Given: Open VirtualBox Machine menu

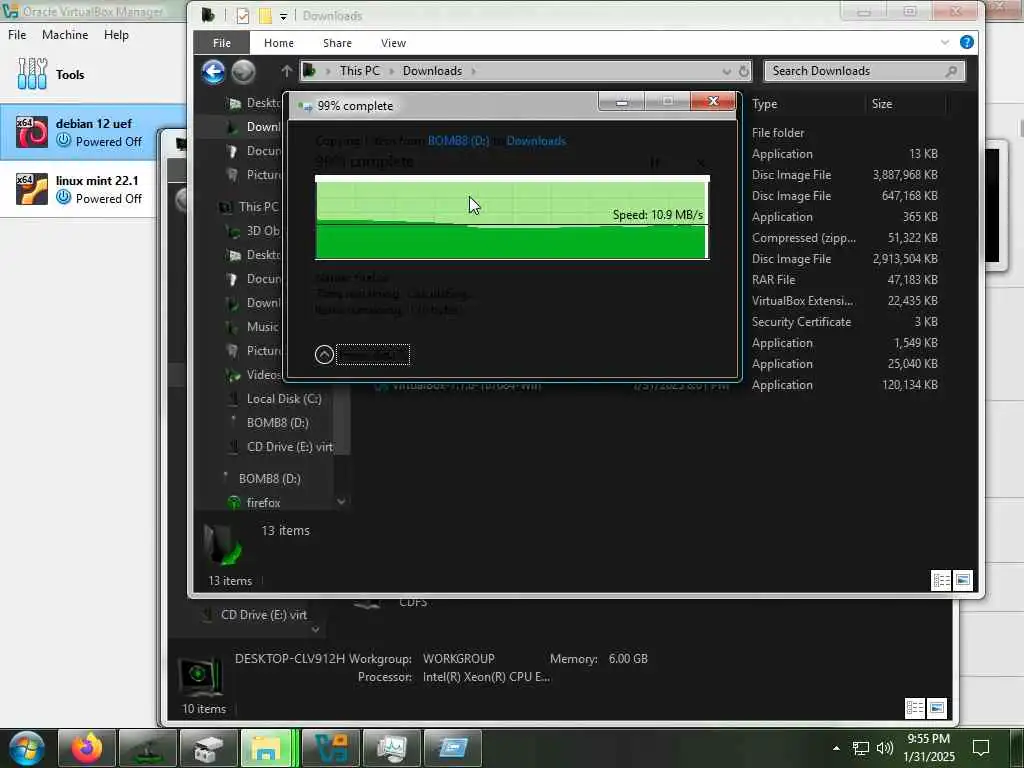Looking at the screenshot, I should pos(65,35).
